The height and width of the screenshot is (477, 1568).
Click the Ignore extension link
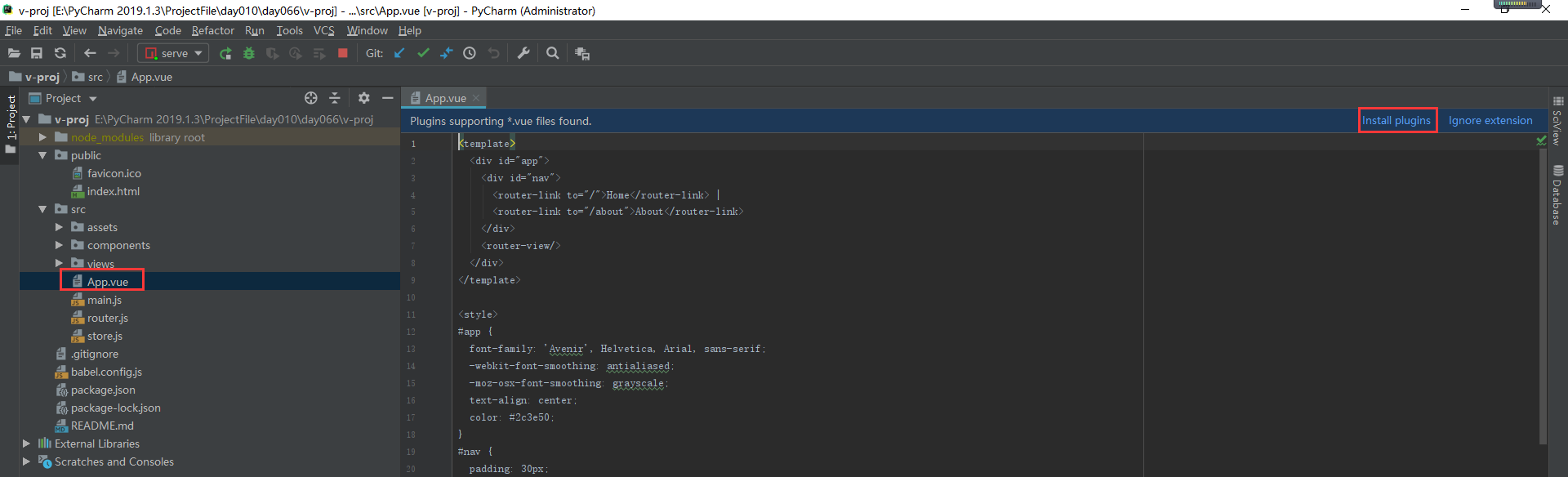click(1490, 120)
